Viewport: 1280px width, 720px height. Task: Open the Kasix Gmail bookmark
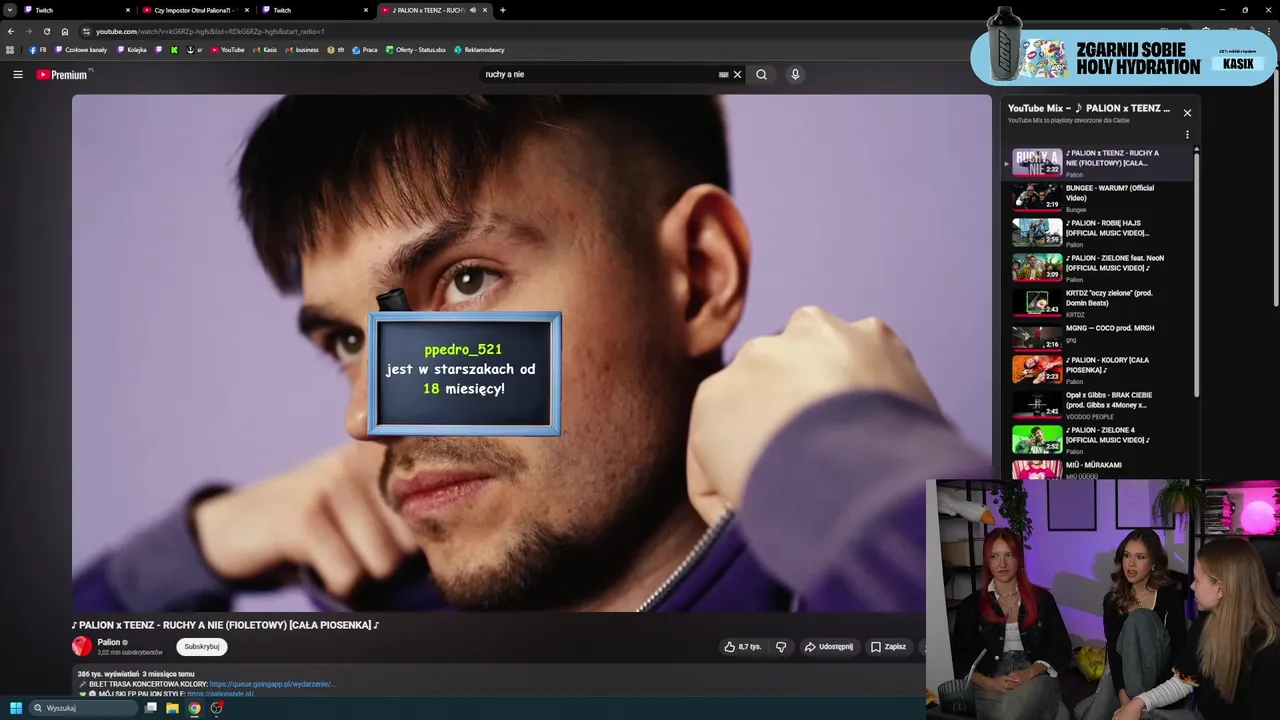pyautogui.click(x=265, y=50)
